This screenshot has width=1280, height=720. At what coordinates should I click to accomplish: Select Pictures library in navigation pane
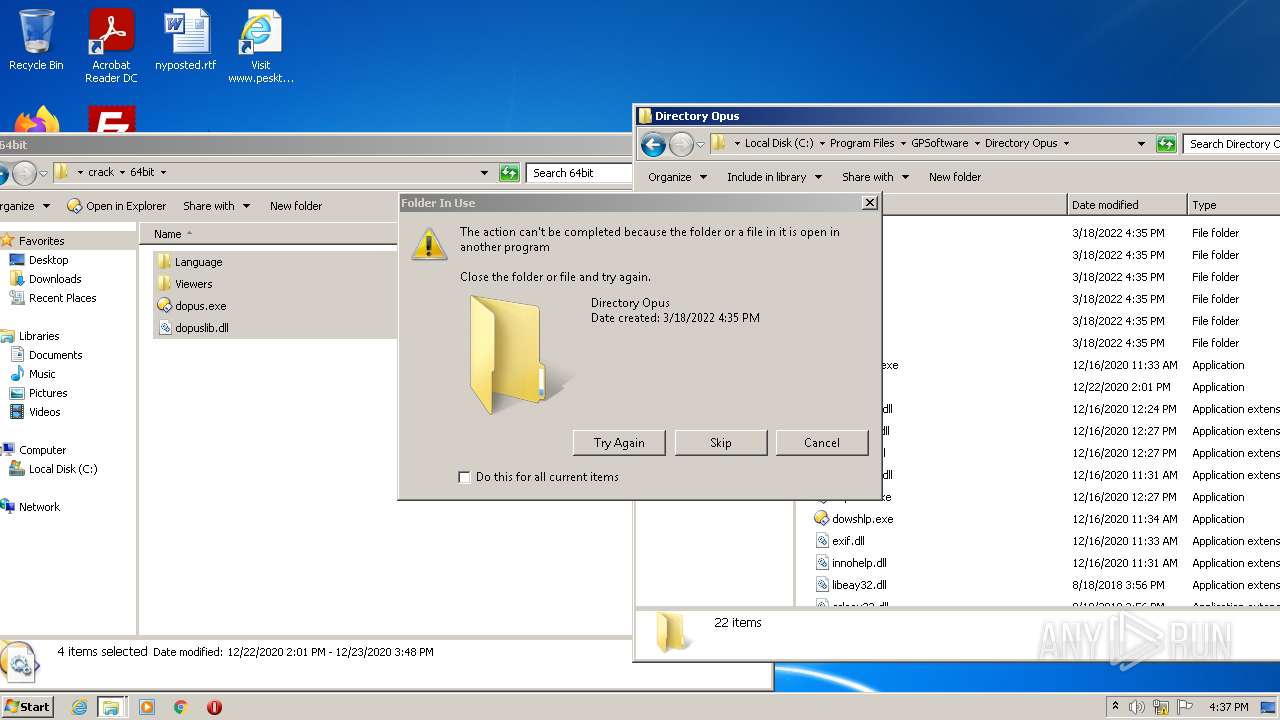(48, 393)
